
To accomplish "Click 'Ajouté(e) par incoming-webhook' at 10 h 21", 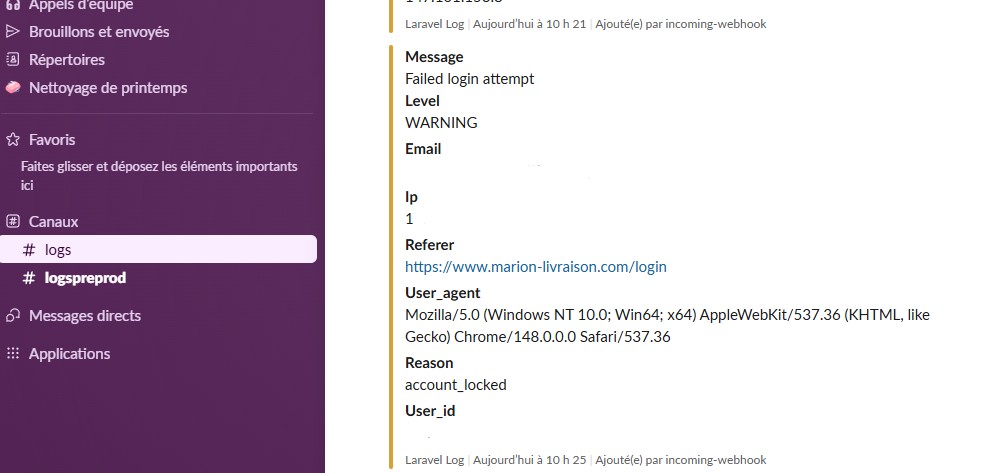I will (681, 24).
